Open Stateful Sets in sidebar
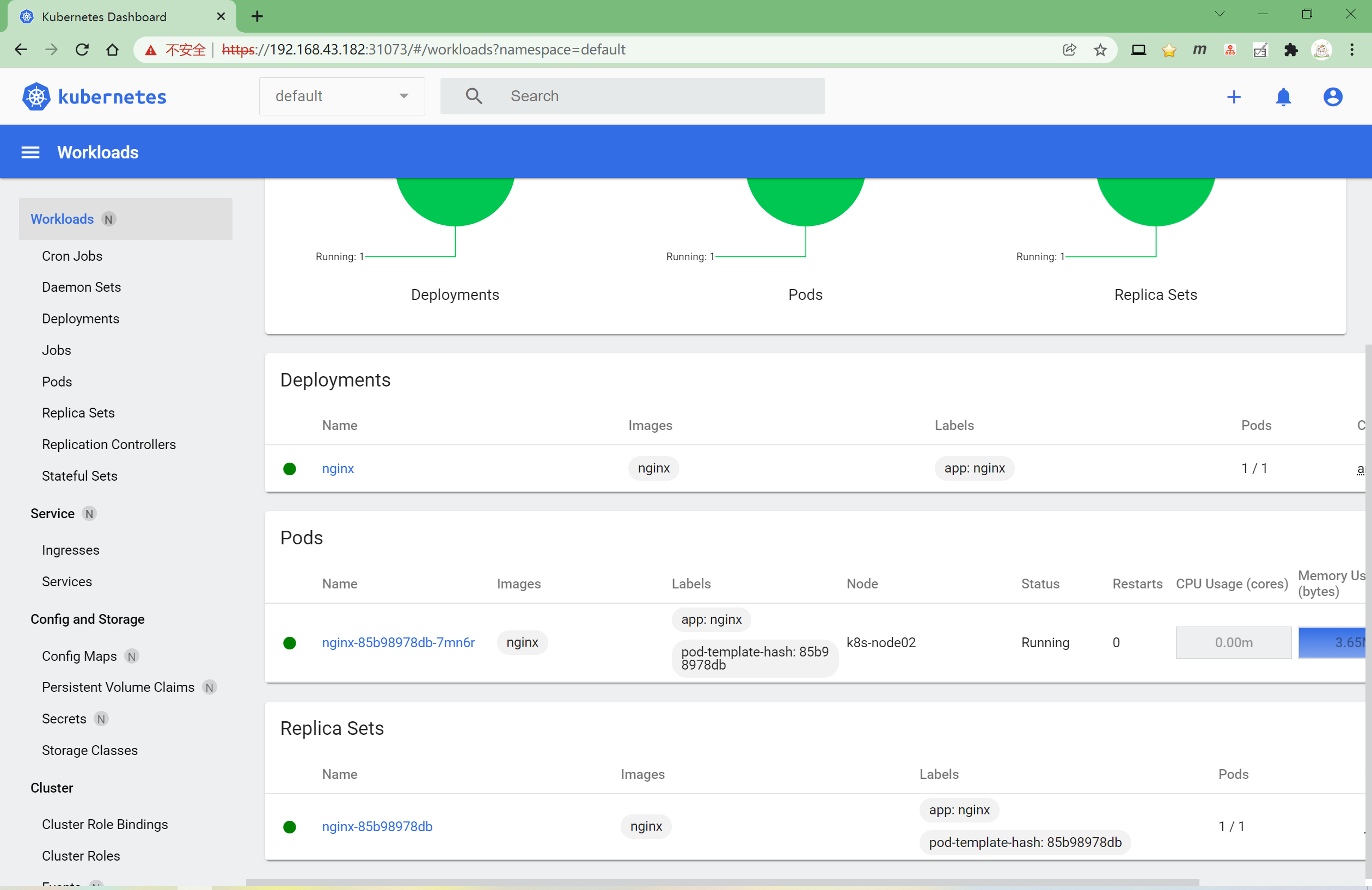Screen dimensions: 1372x890 pyautogui.click(x=79, y=476)
